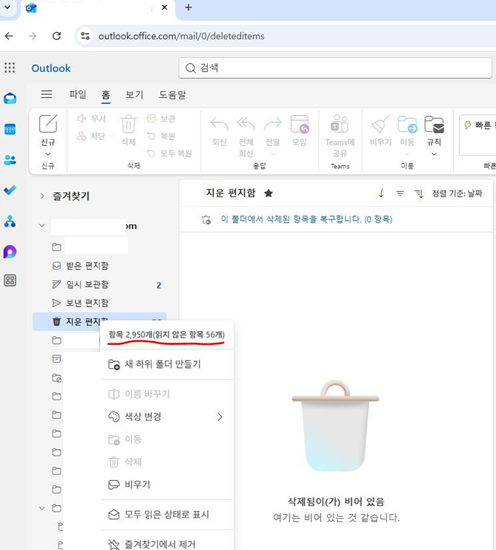Screen dimensions: 496x550
Task: Click the browser address bar URL
Action: [x=181, y=36]
